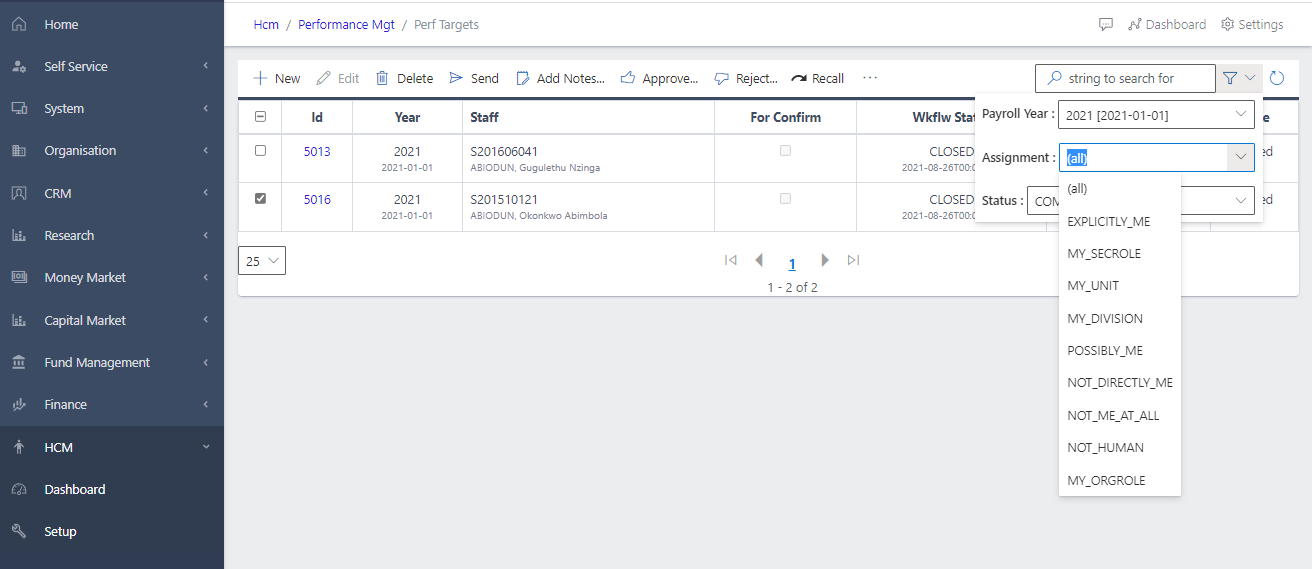The image size is (1312, 569).
Task: Go to previous page arrow
Action: 759,260
